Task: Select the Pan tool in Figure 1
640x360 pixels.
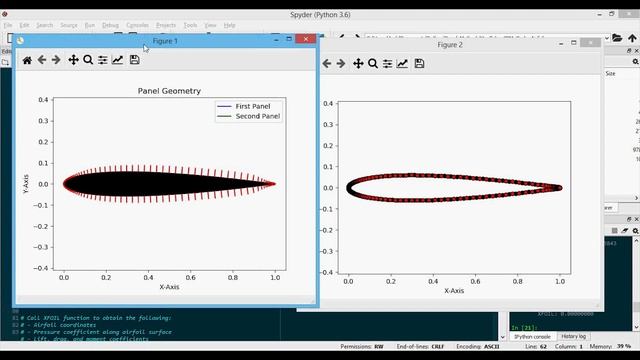Action: point(73,60)
